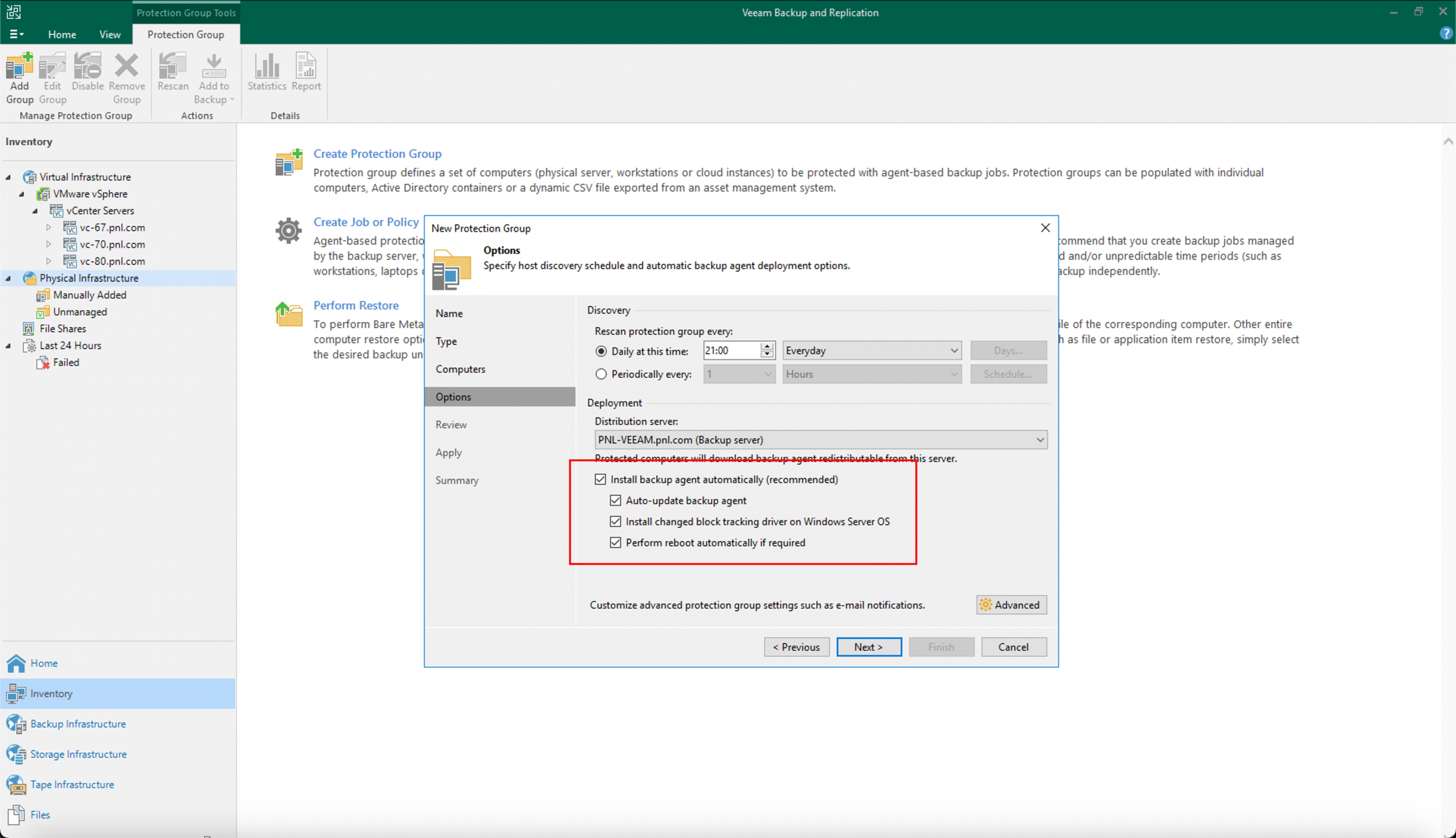Switch to the View ribbon tab

pyautogui.click(x=110, y=35)
